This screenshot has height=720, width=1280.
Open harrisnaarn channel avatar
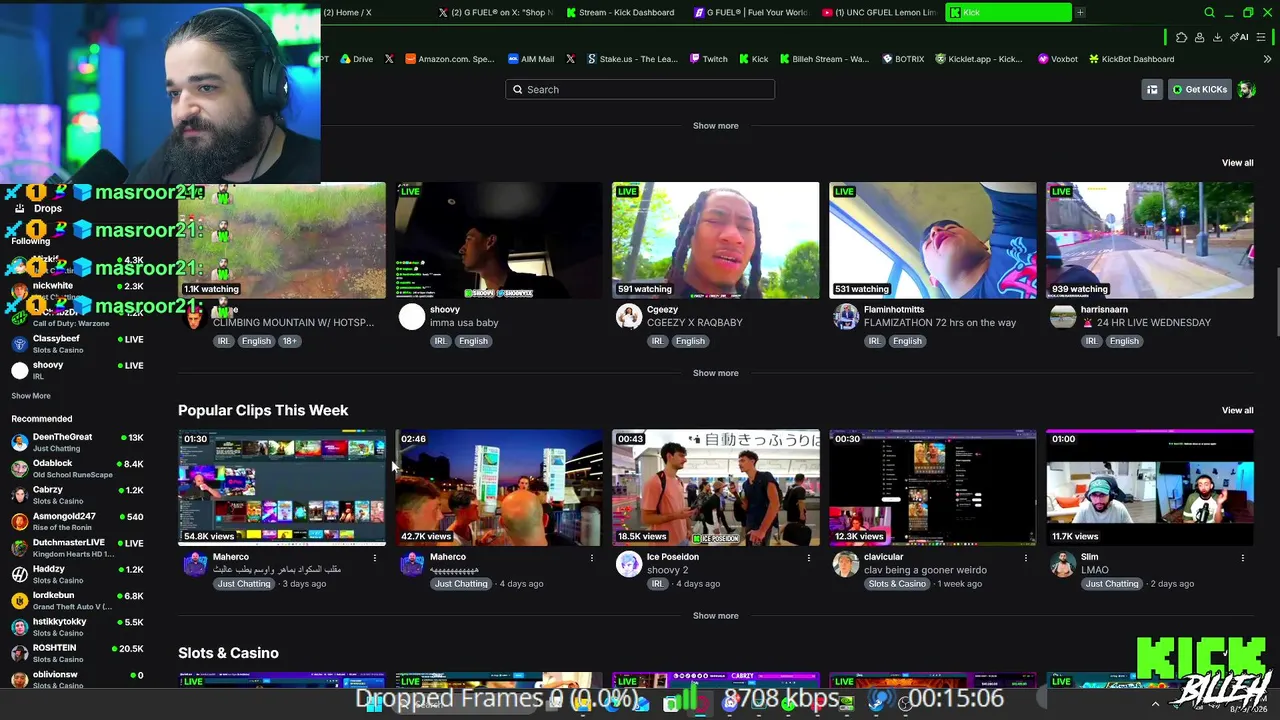[1063, 317]
